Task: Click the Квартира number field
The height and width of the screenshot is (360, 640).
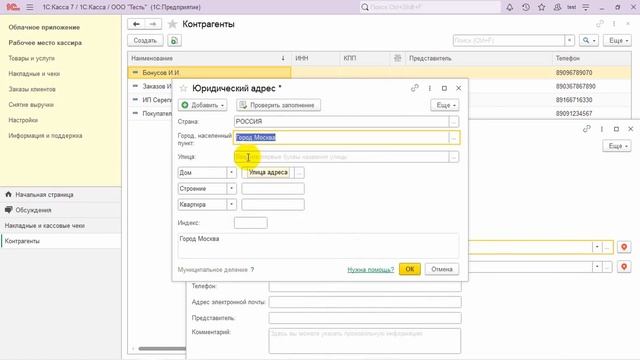Action: point(273,204)
